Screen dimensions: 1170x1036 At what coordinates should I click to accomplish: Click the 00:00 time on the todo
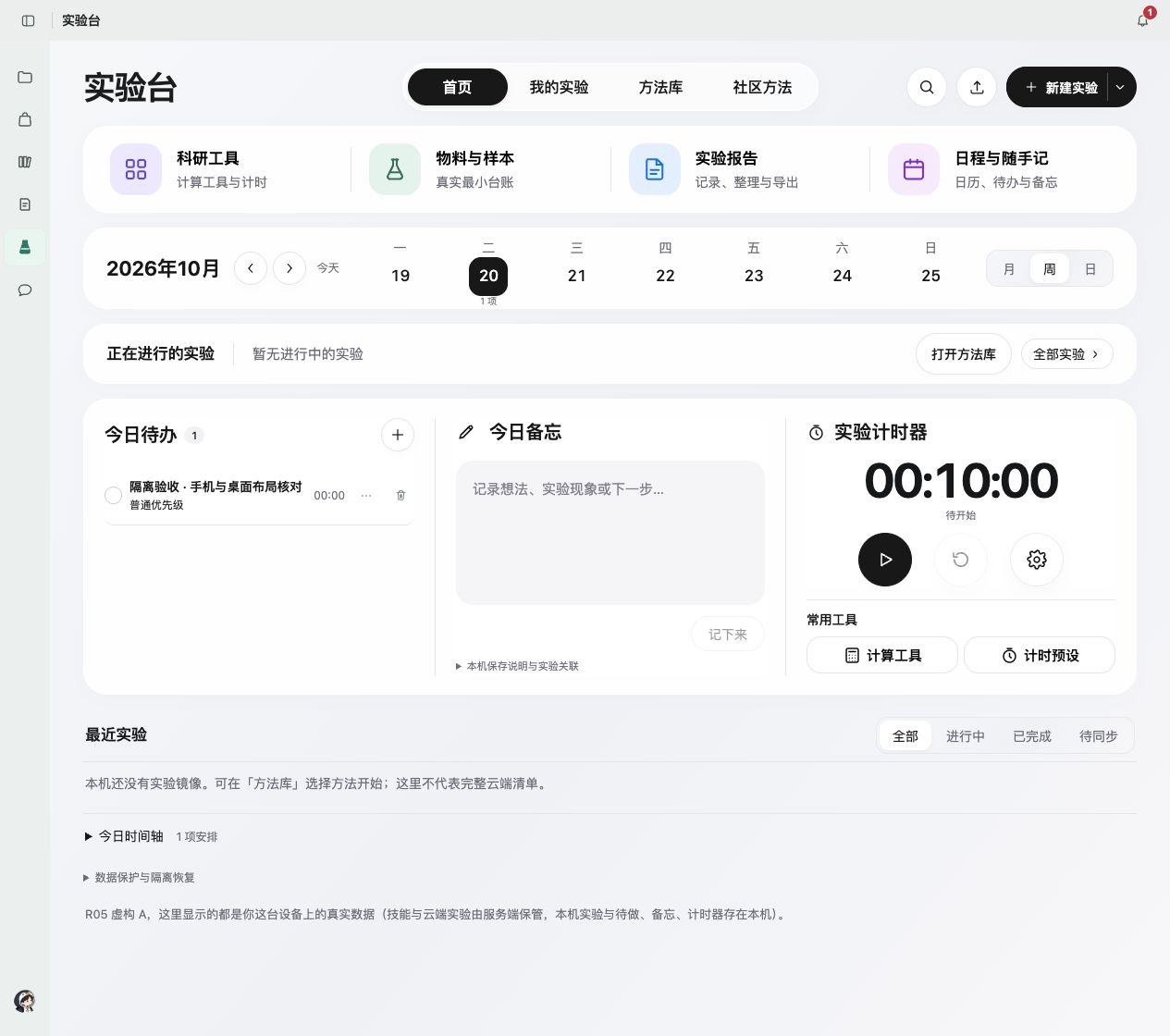pyautogui.click(x=329, y=496)
